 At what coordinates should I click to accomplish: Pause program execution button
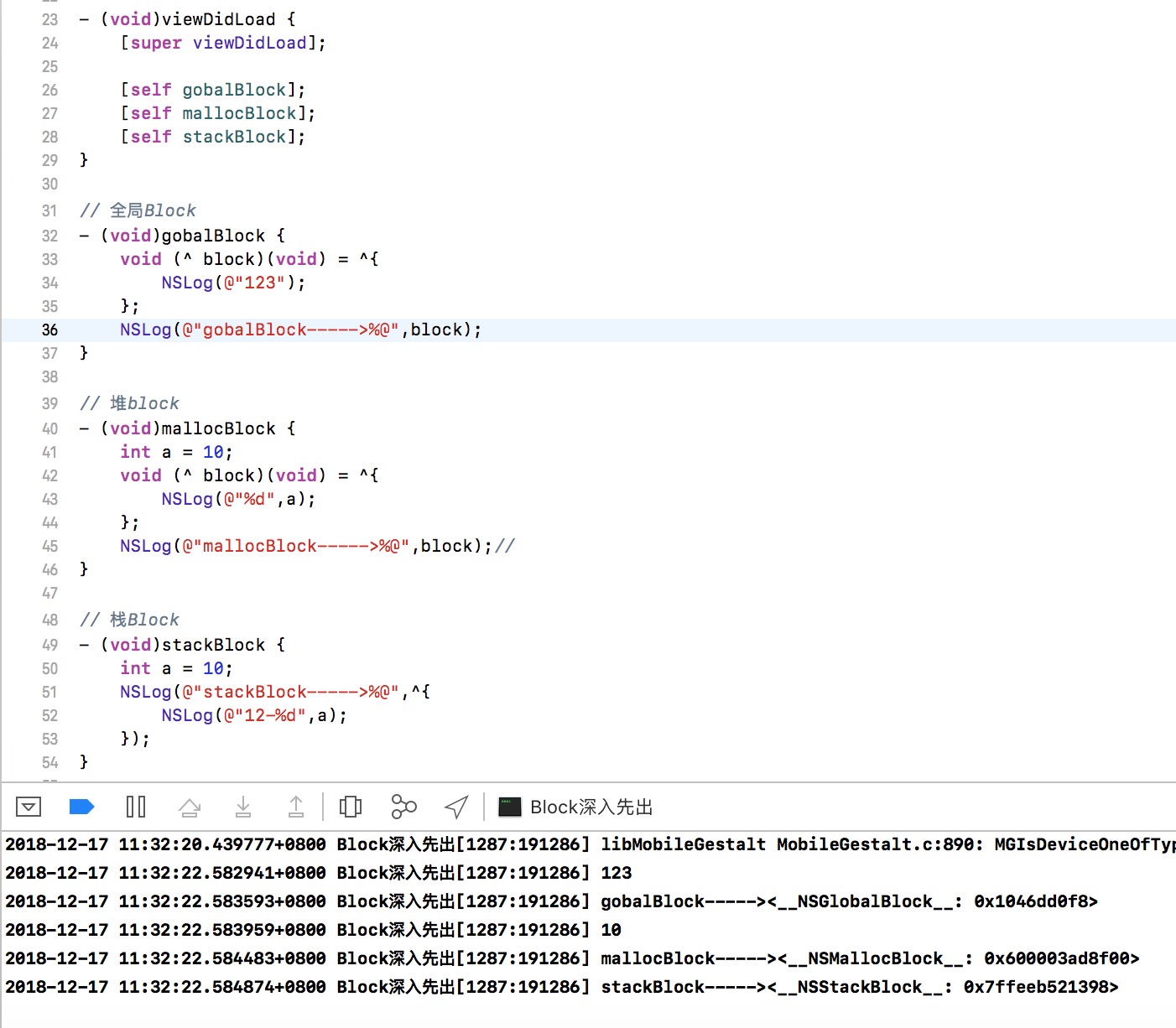(136, 807)
